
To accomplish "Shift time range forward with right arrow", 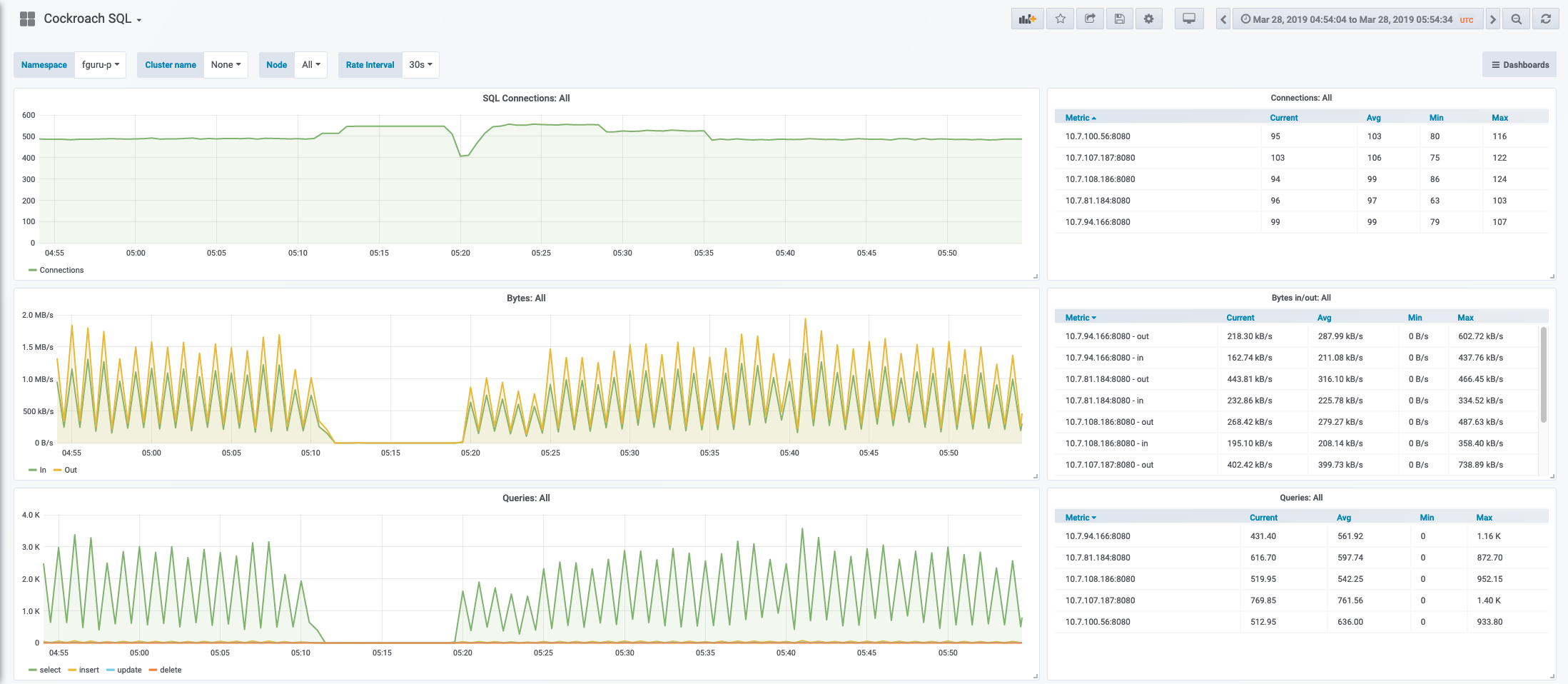I will click(x=1493, y=19).
